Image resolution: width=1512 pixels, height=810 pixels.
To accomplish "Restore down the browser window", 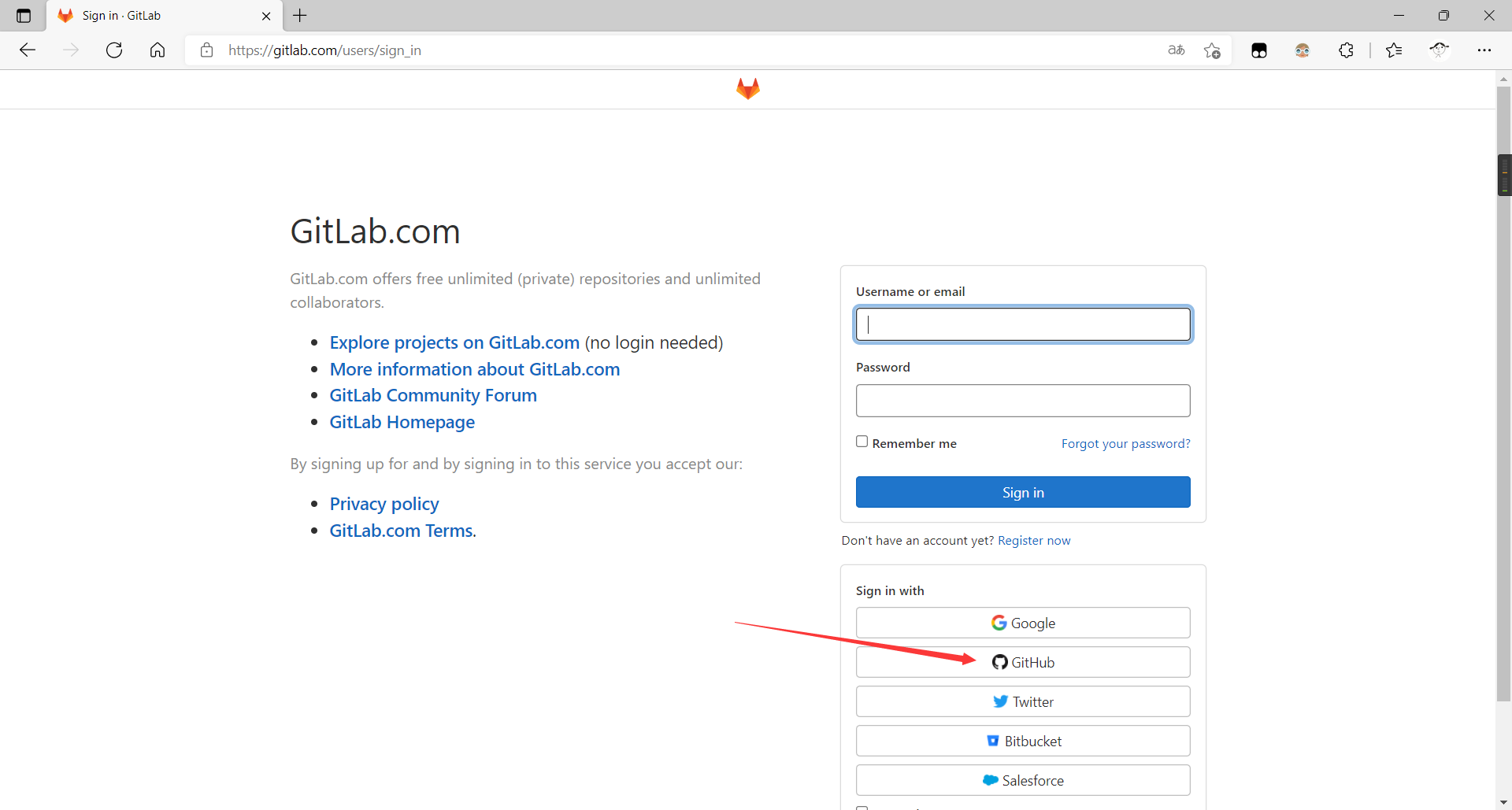I will pyautogui.click(x=1443, y=16).
